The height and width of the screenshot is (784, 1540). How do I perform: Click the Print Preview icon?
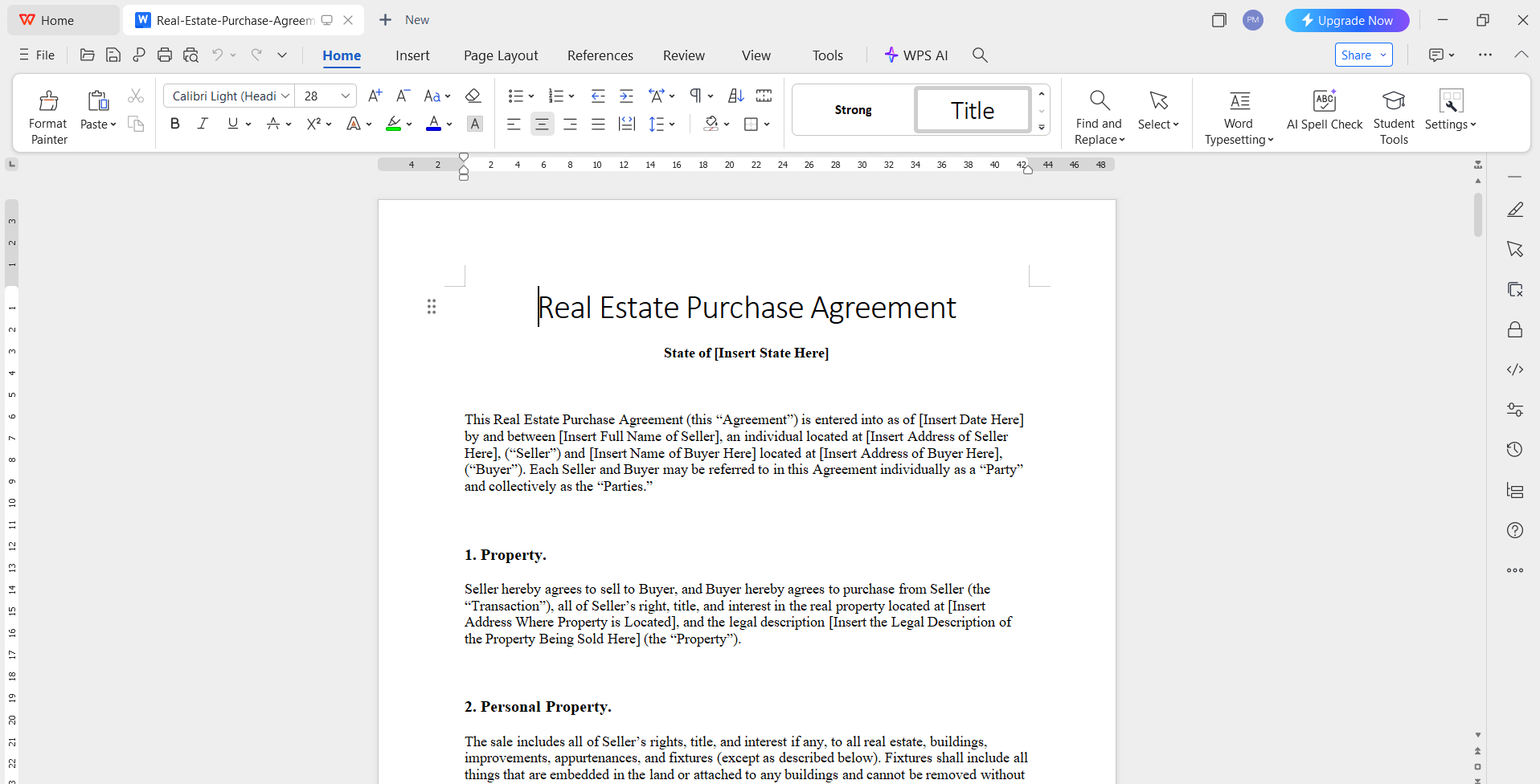[190, 55]
